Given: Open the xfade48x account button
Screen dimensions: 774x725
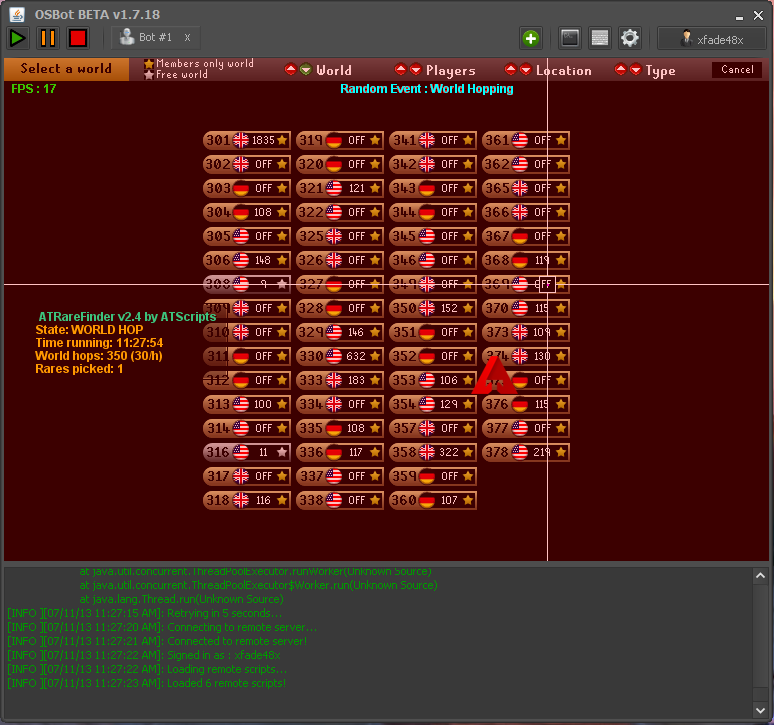Looking at the screenshot, I should (x=712, y=38).
